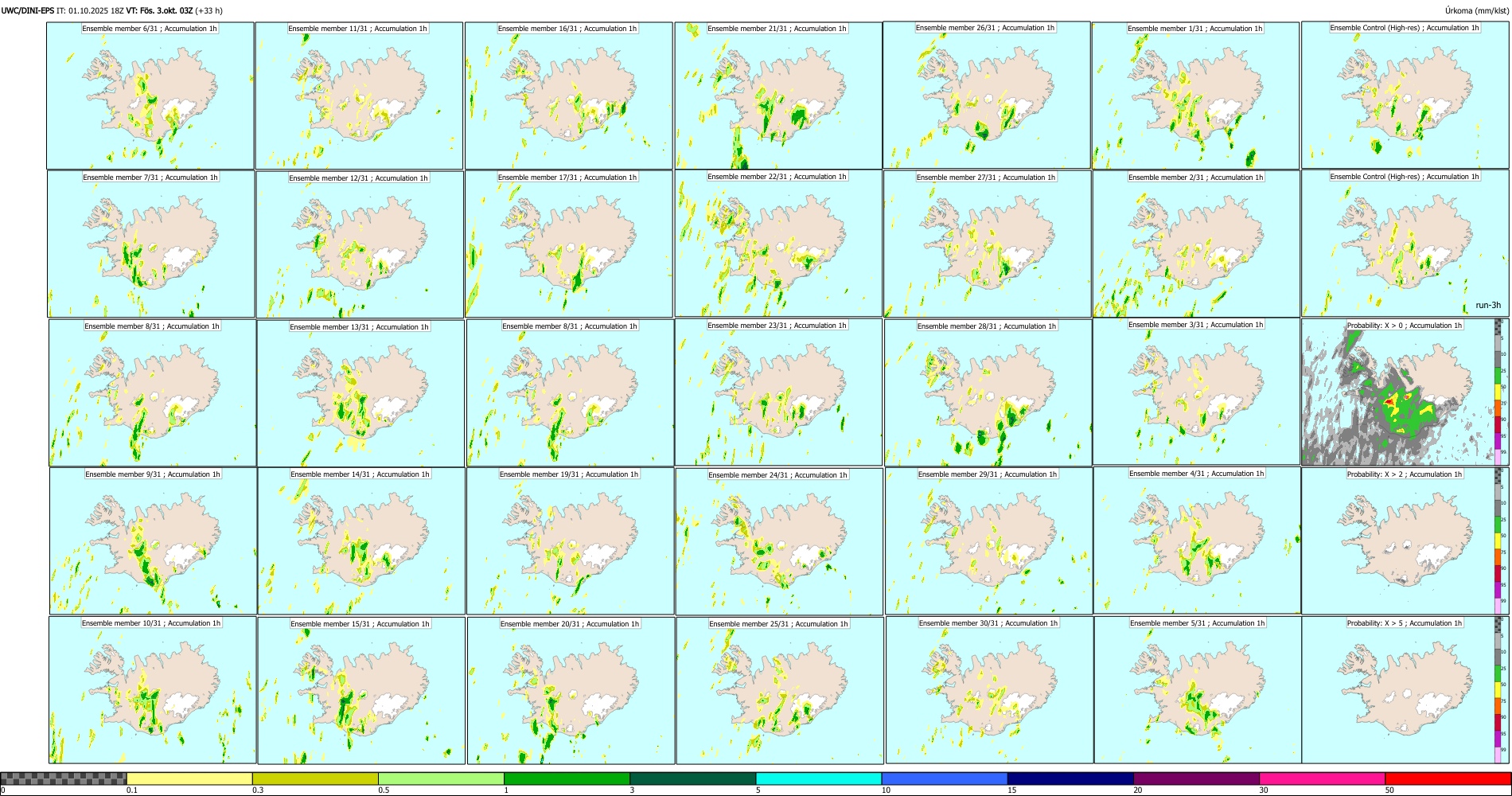Open the Ensemble member 24/31 panel

tap(779, 541)
